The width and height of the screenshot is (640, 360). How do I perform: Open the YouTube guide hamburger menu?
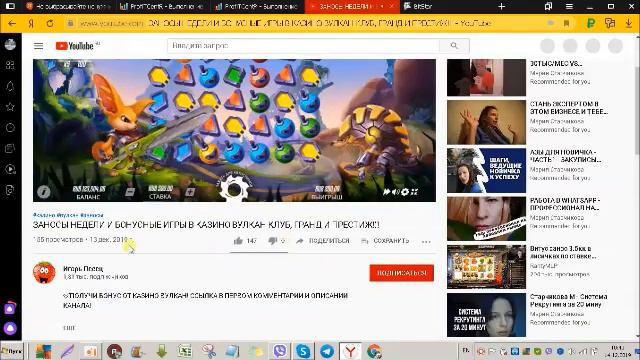(x=38, y=46)
